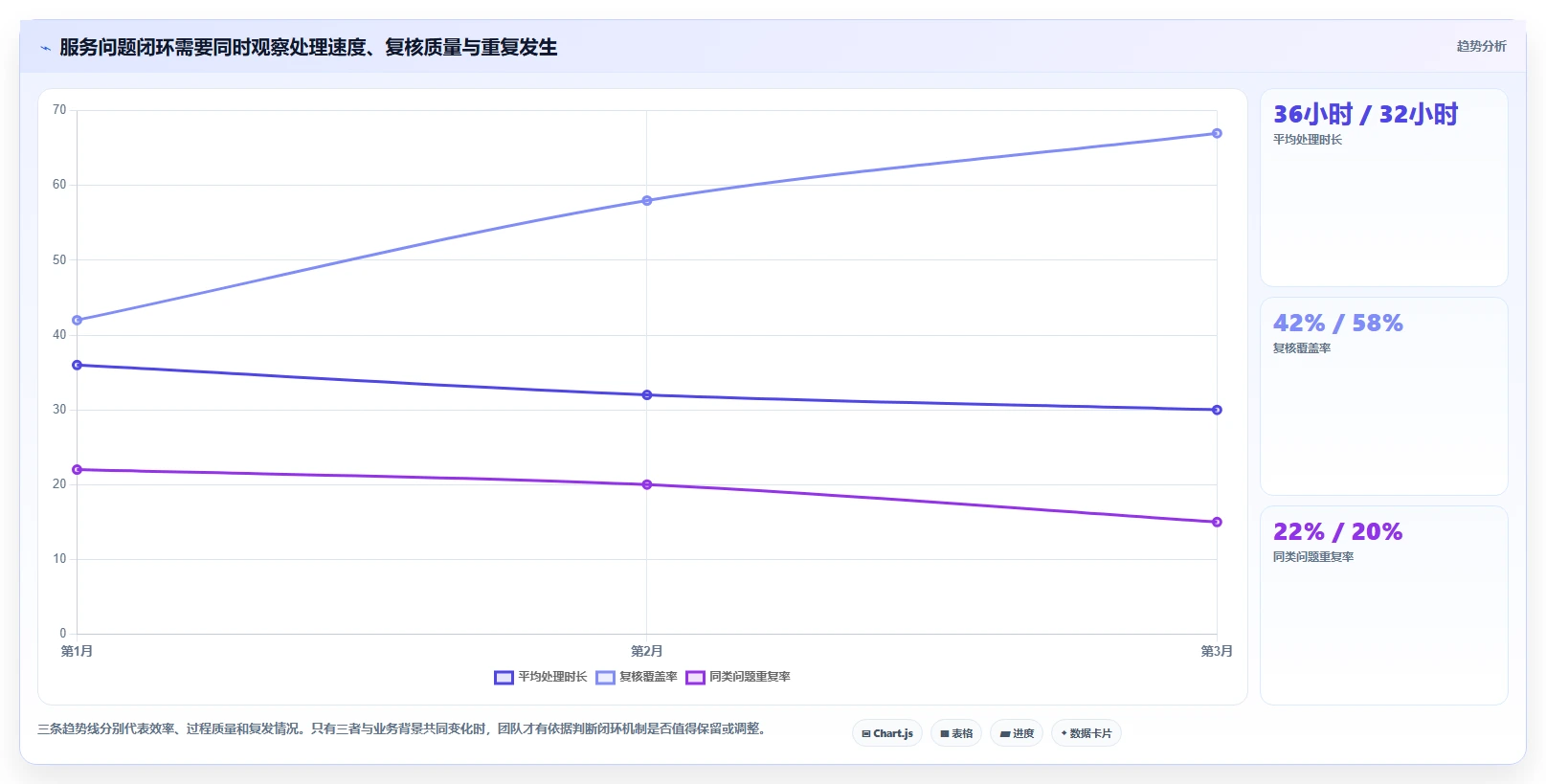Click the 36小时 / 32小时 metric value
The image size is (1546, 784).
(1365, 115)
